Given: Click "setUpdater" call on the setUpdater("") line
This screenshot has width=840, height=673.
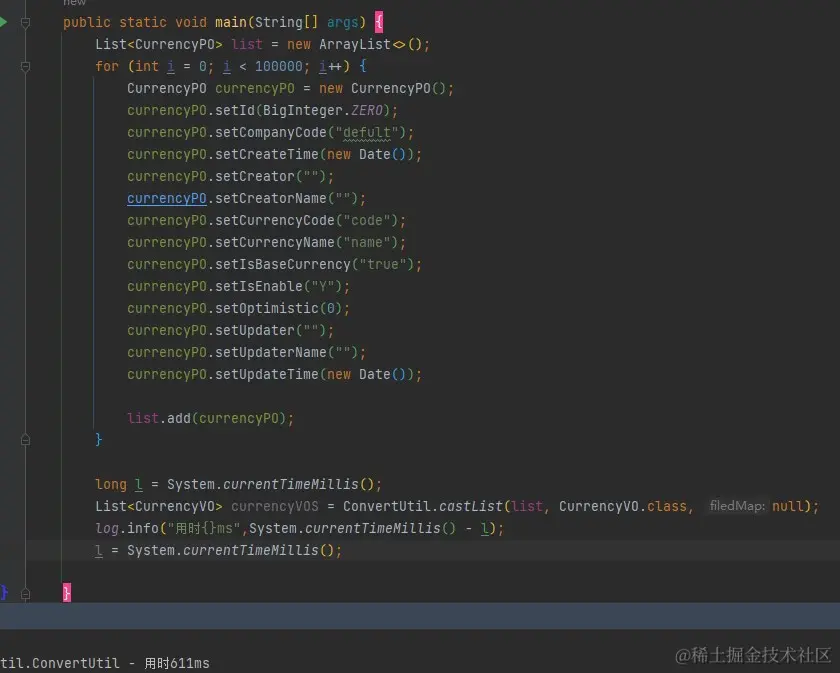Looking at the screenshot, I should pos(254,330).
